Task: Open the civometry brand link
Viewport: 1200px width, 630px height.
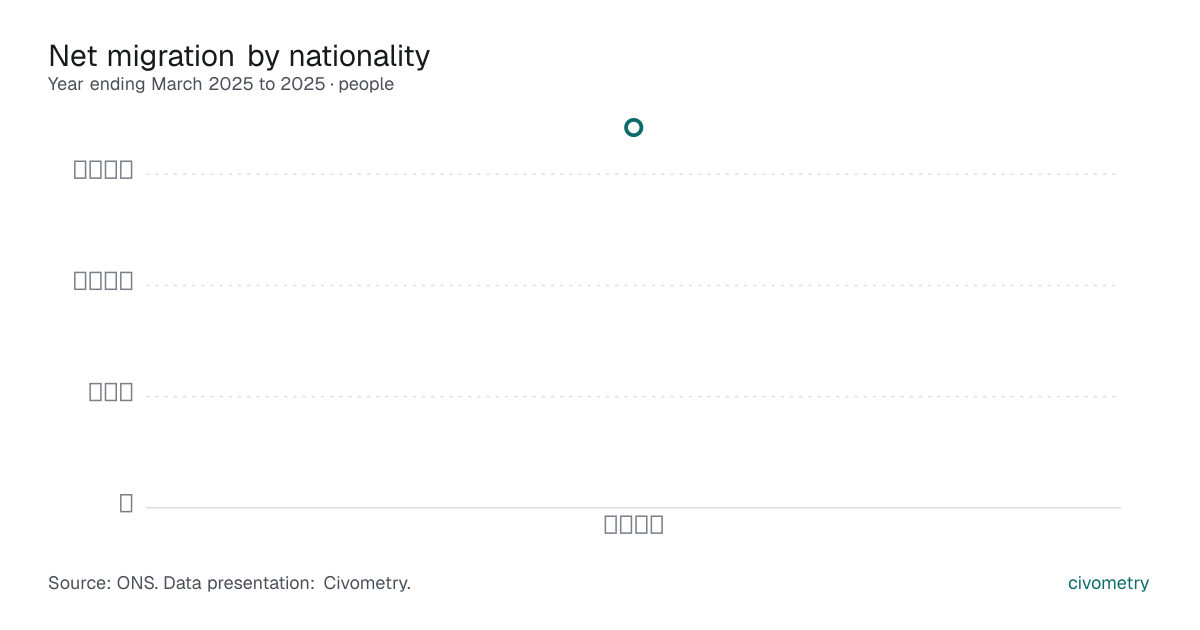Action: (x=1108, y=583)
